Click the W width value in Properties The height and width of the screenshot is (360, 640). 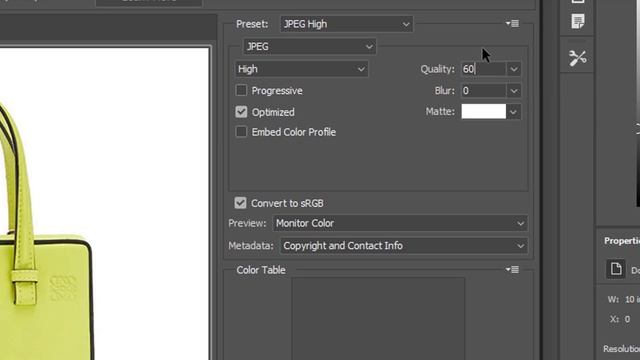click(x=632, y=300)
